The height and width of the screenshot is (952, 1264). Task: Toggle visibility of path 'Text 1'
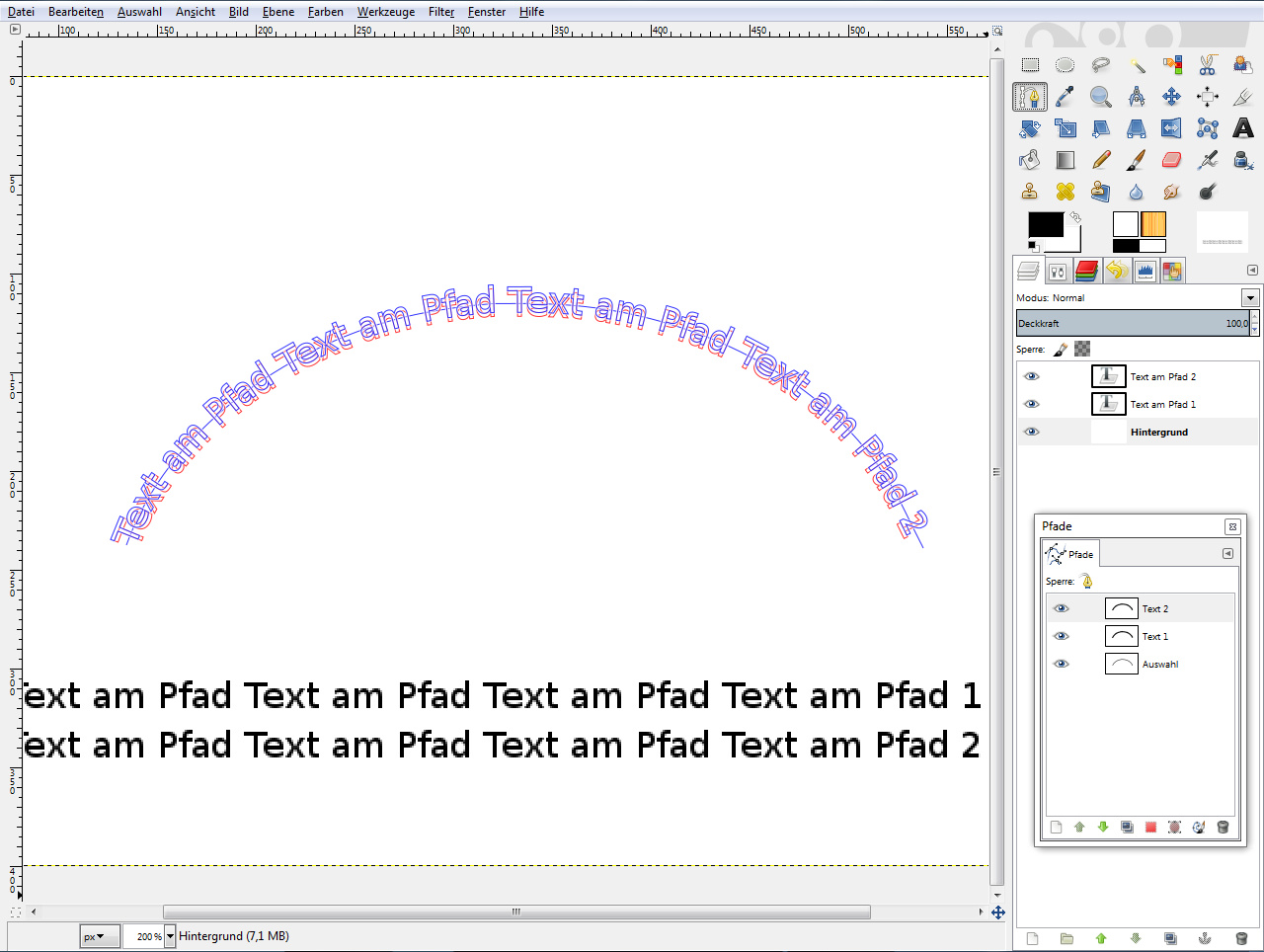[1062, 636]
